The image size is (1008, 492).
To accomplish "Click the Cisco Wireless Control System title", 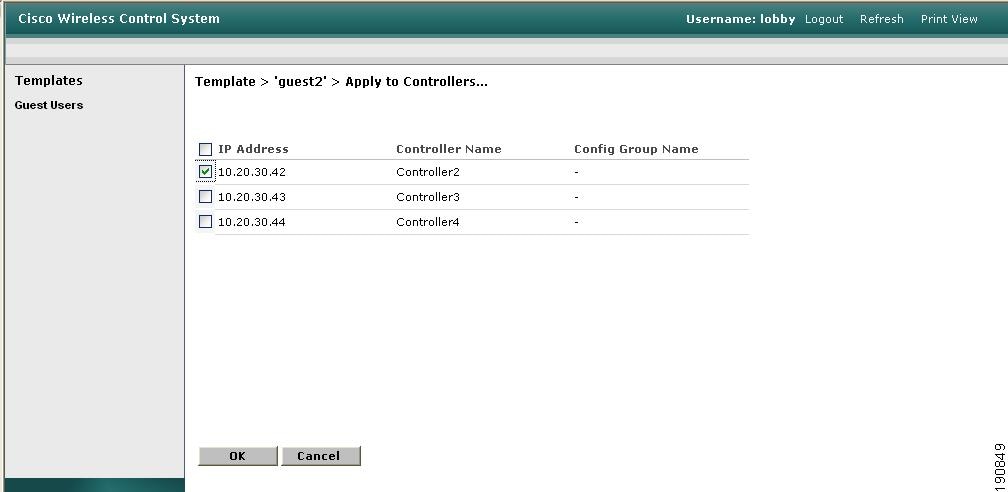I will coord(119,19).
